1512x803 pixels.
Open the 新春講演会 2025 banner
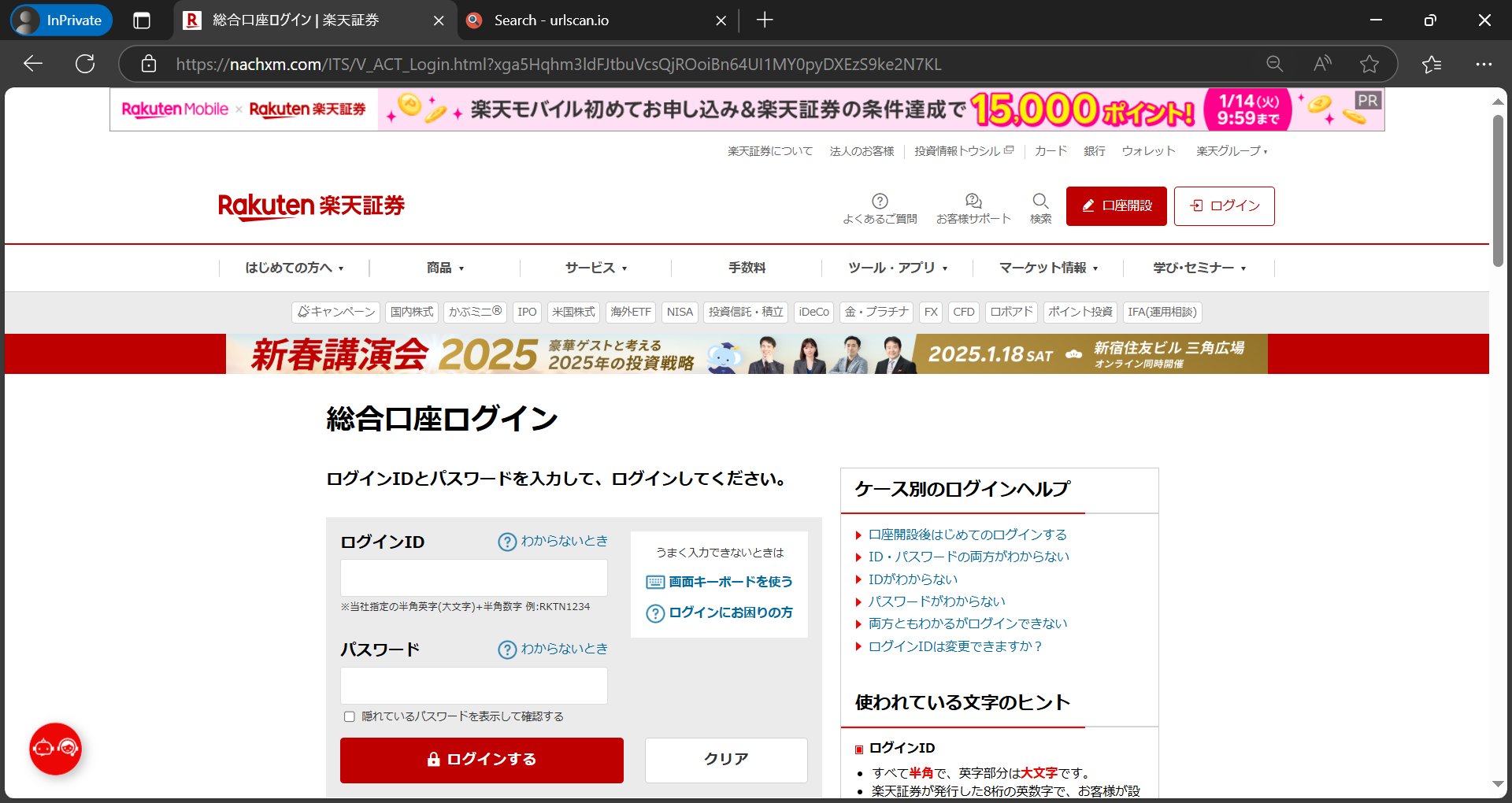coord(747,354)
